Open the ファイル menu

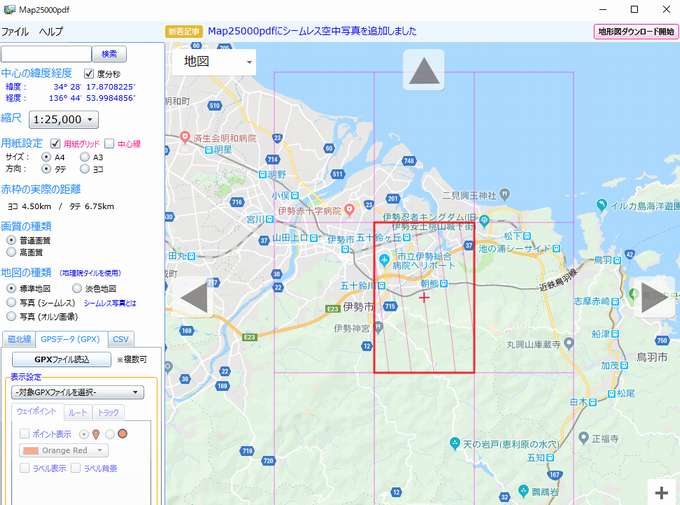(15, 31)
